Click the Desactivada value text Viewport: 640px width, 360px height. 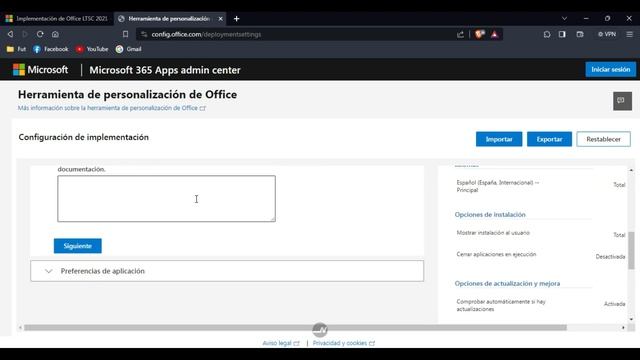610,257
